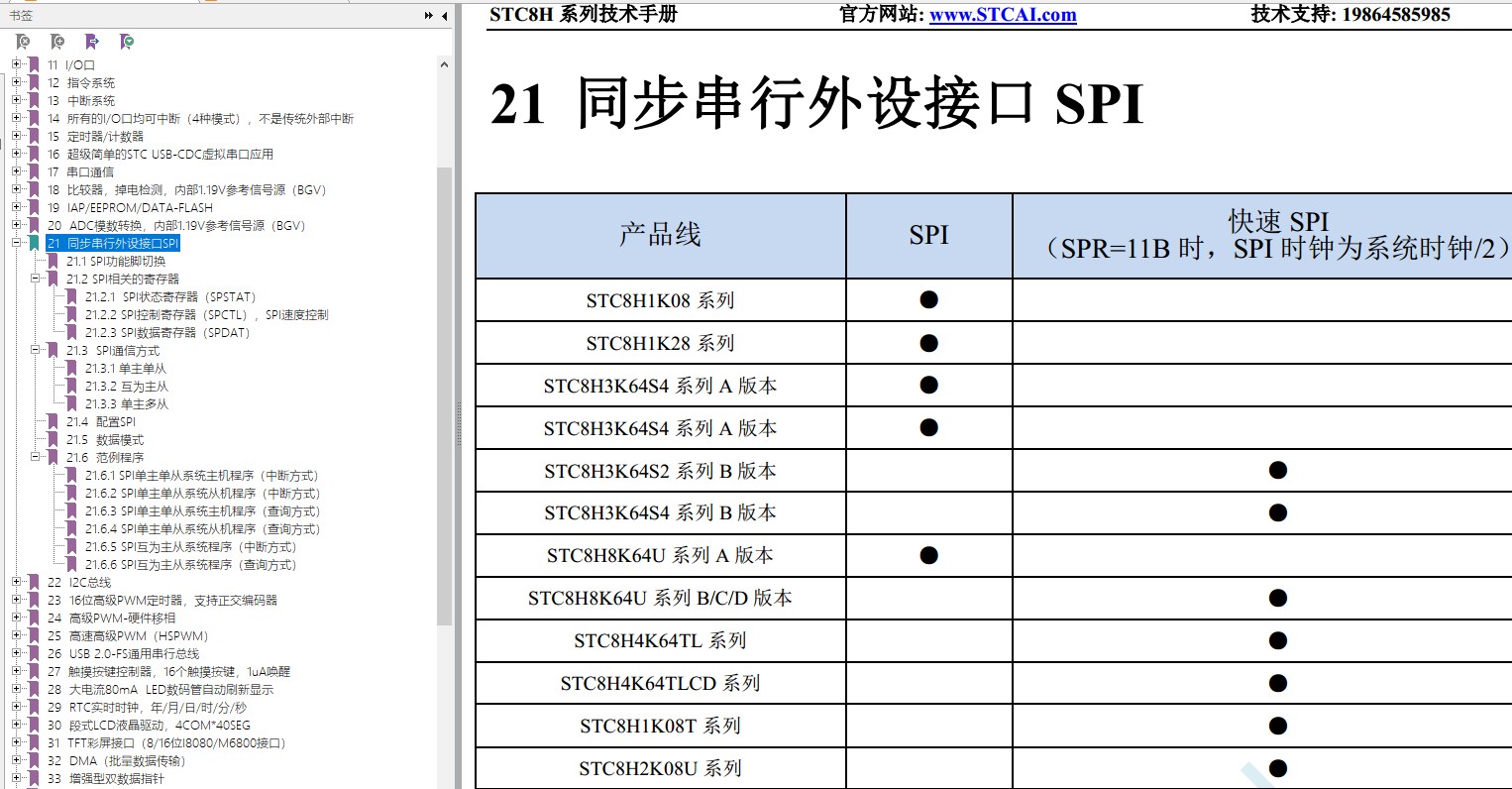Collapse the 21.2 SPI相关的寄存器 node
Image resolution: width=1512 pixels, height=789 pixels.
coord(35,279)
